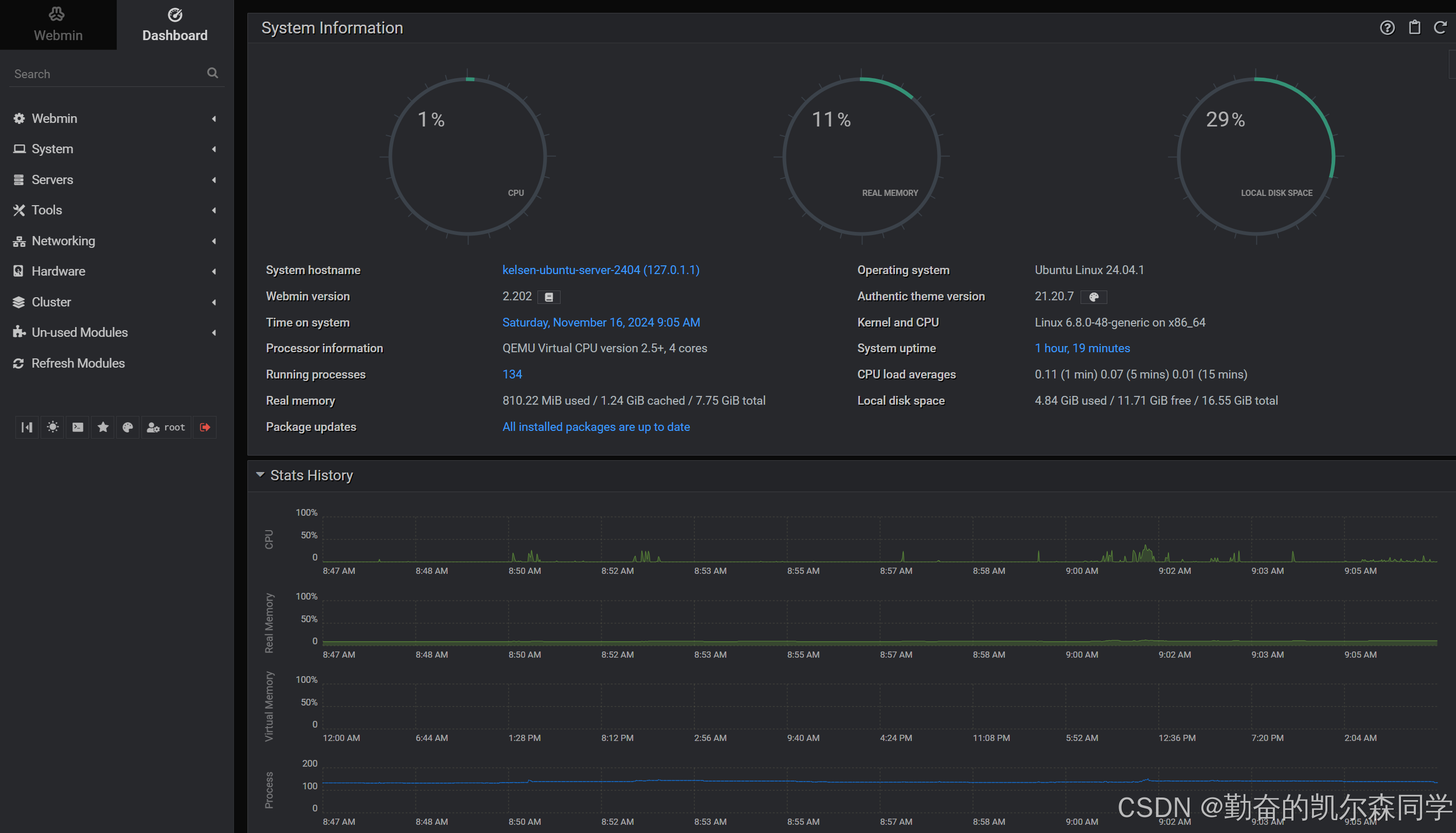Click the Real Memory 11% gauge

pyautogui.click(x=861, y=156)
